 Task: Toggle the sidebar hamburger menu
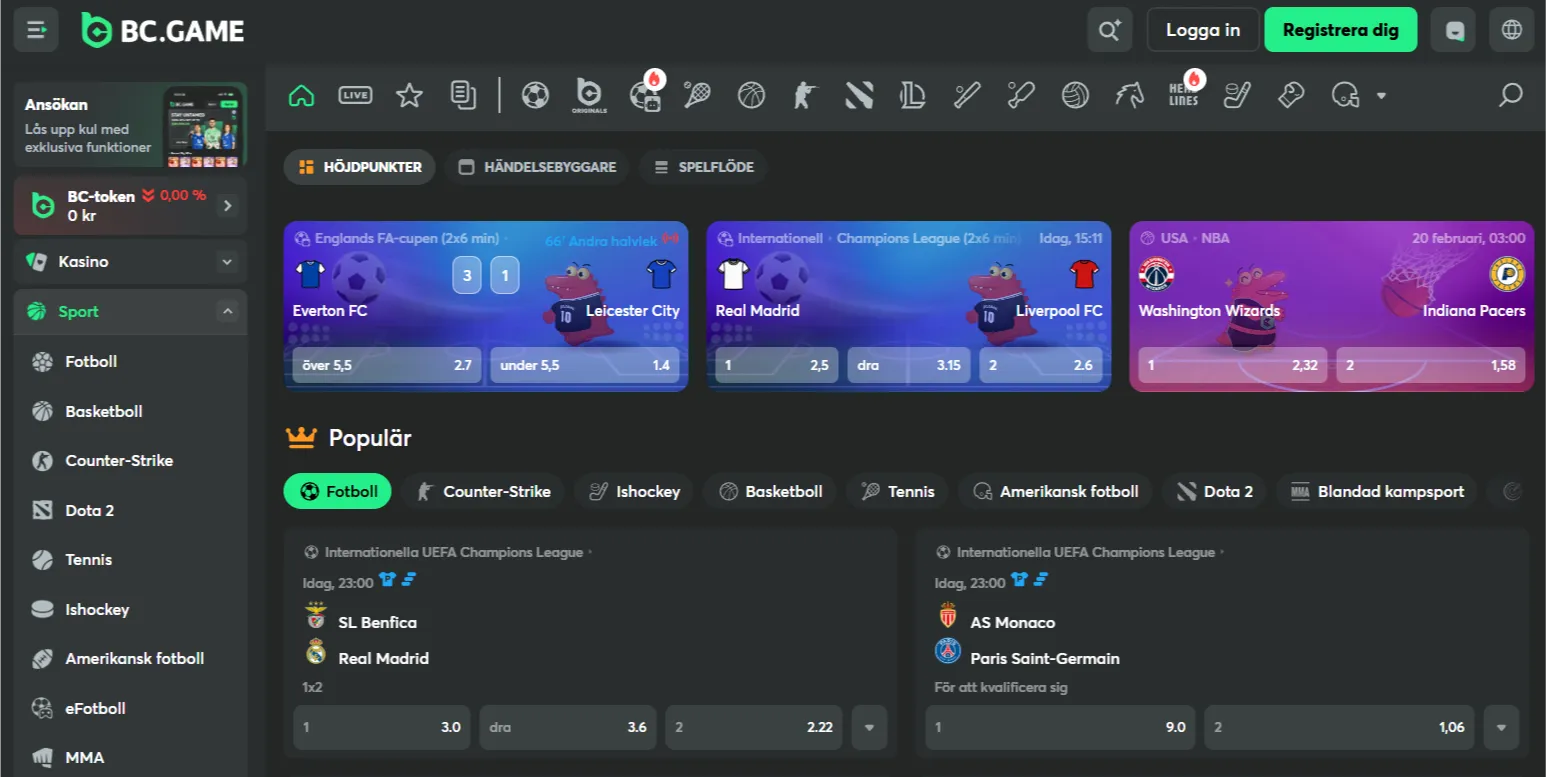(36, 30)
